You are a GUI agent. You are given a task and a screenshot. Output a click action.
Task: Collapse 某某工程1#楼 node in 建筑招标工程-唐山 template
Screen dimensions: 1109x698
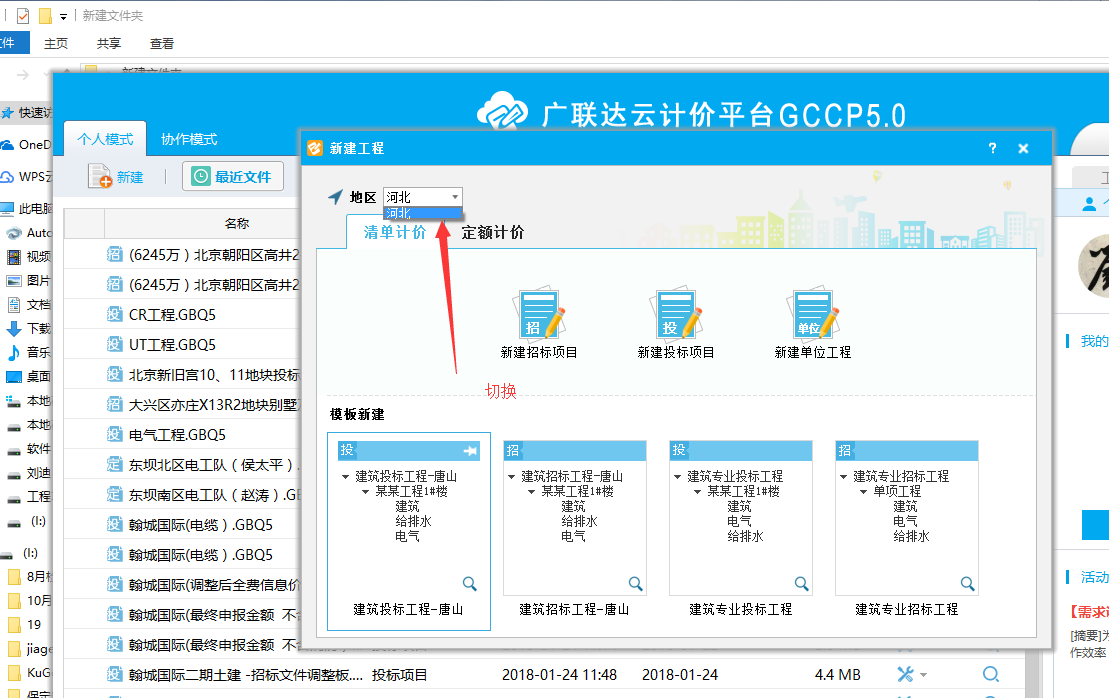tap(532, 491)
